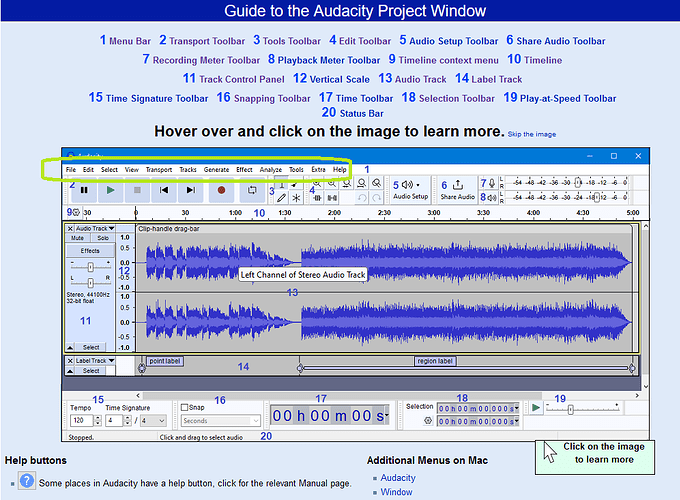
Task: Open the Timeline options gear icon
Action: [76, 212]
